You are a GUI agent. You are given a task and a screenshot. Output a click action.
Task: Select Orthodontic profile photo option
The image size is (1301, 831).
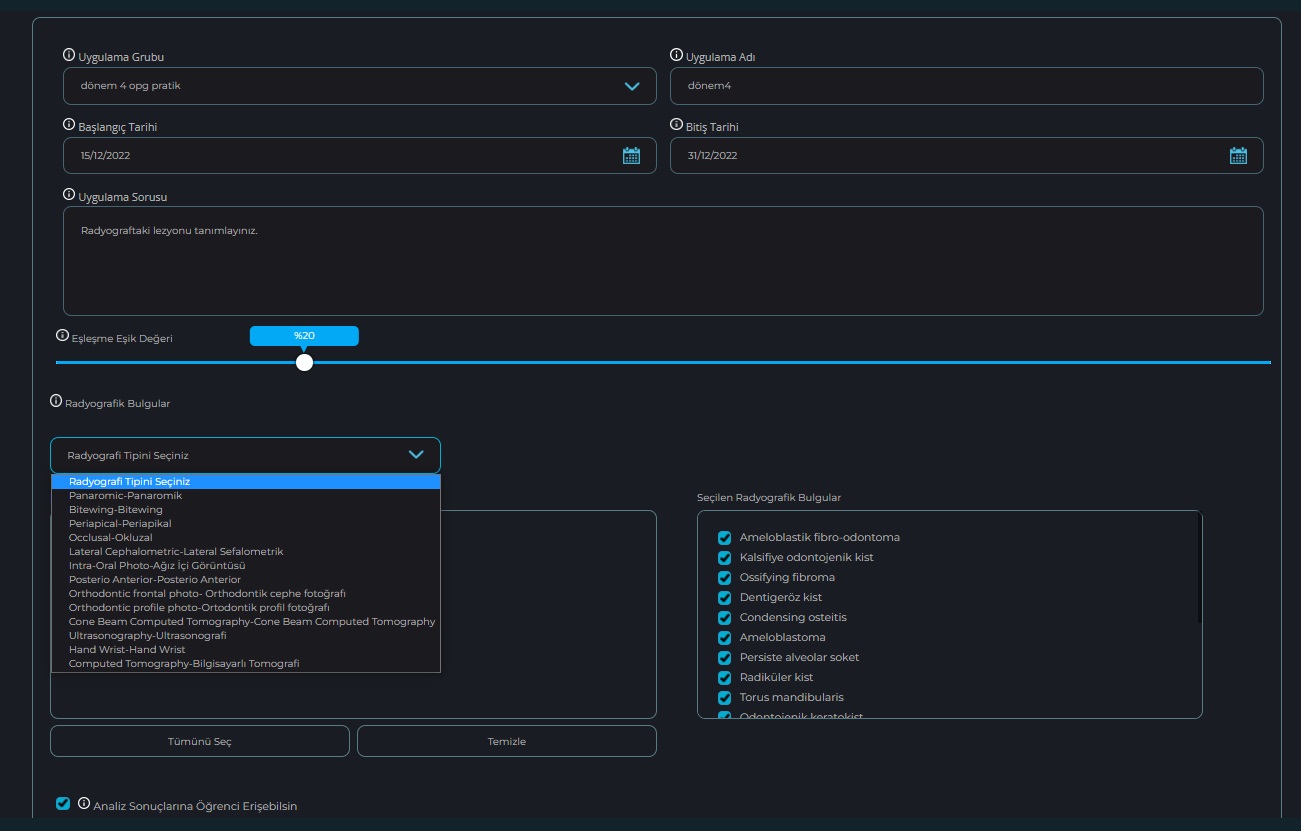point(246,607)
